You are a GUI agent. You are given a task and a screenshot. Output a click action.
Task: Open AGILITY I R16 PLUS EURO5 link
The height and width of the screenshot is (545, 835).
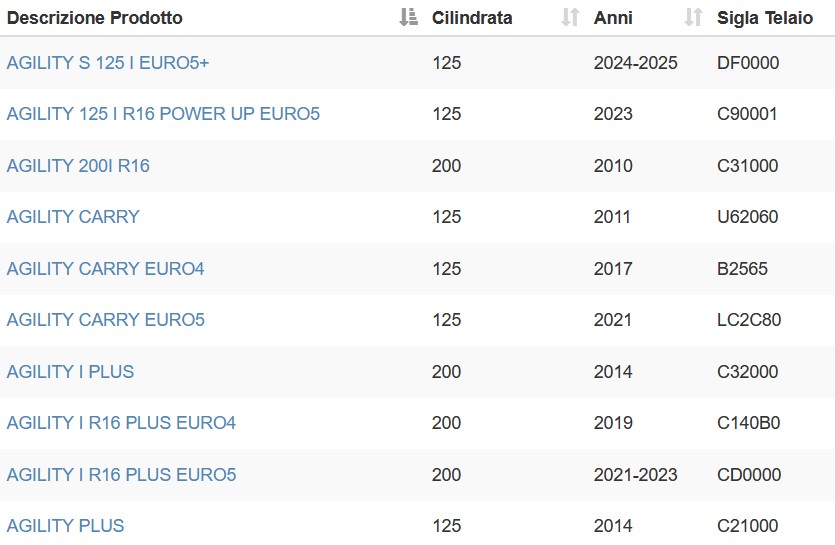(x=121, y=474)
